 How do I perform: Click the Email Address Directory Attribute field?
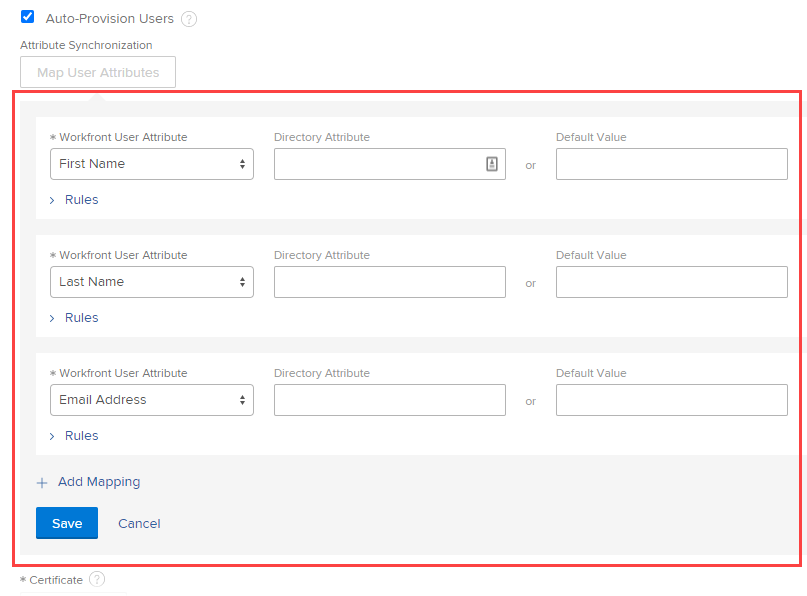coord(390,400)
